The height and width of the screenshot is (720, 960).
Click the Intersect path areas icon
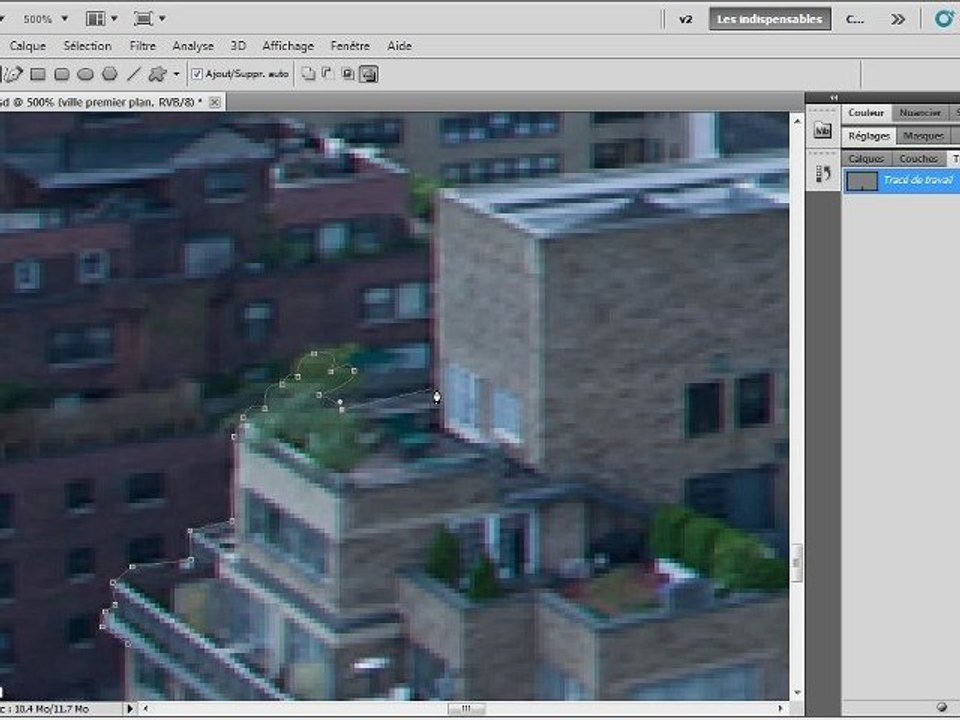(x=348, y=74)
